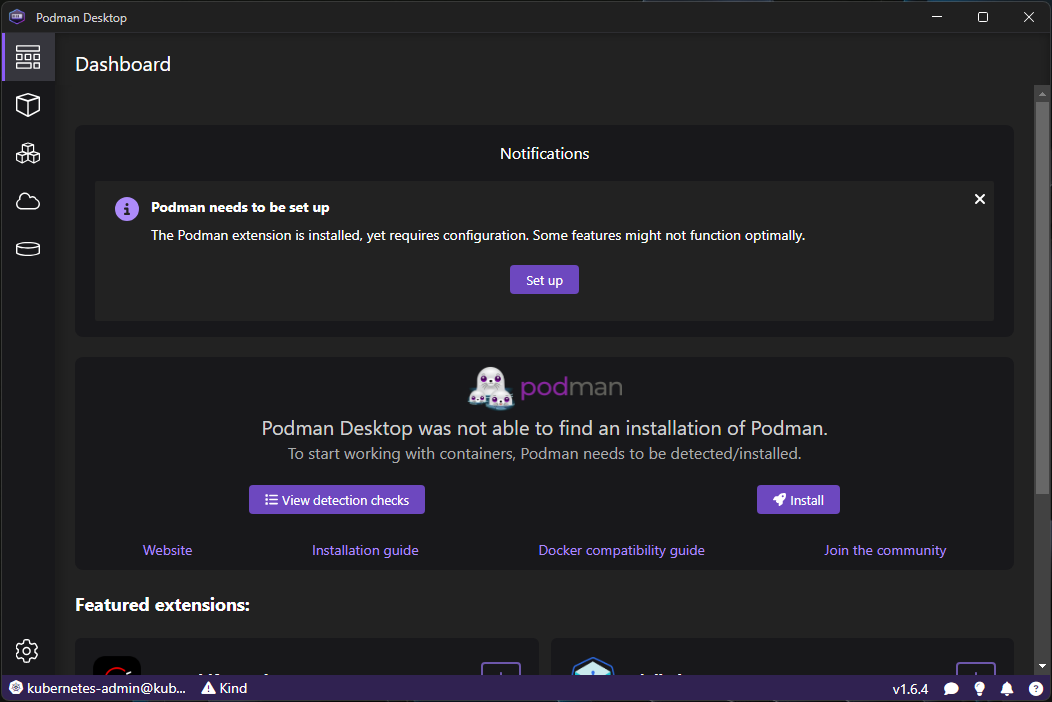
Task: Click the vertical scrollbar thumb
Action: 1042,298
